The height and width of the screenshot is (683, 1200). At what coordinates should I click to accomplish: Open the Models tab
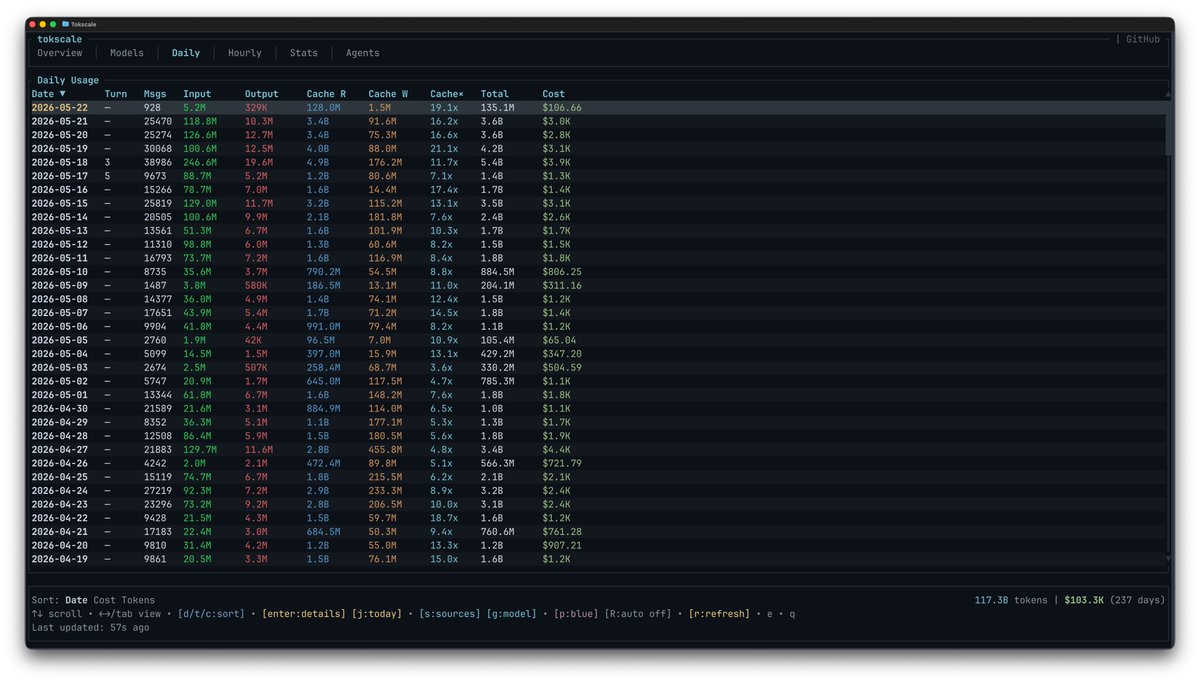click(x=127, y=53)
